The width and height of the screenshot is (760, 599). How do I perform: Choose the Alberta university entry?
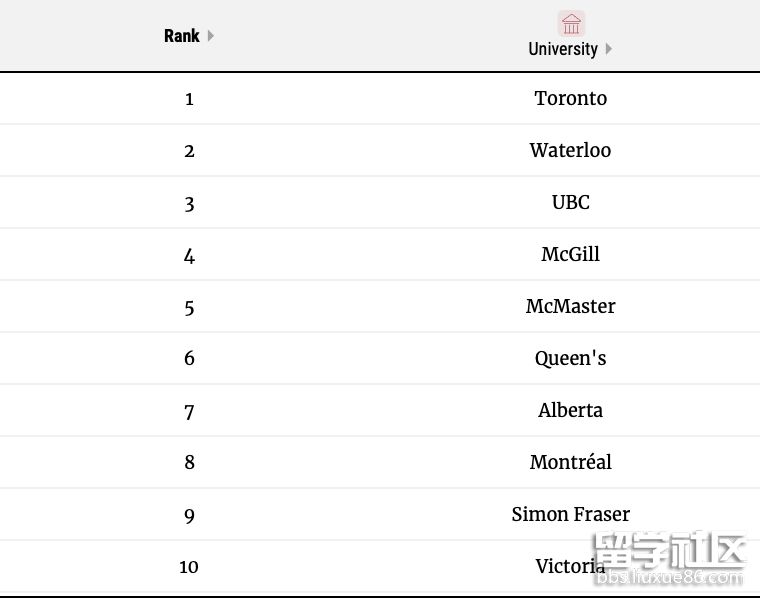pyautogui.click(x=570, y=410)
